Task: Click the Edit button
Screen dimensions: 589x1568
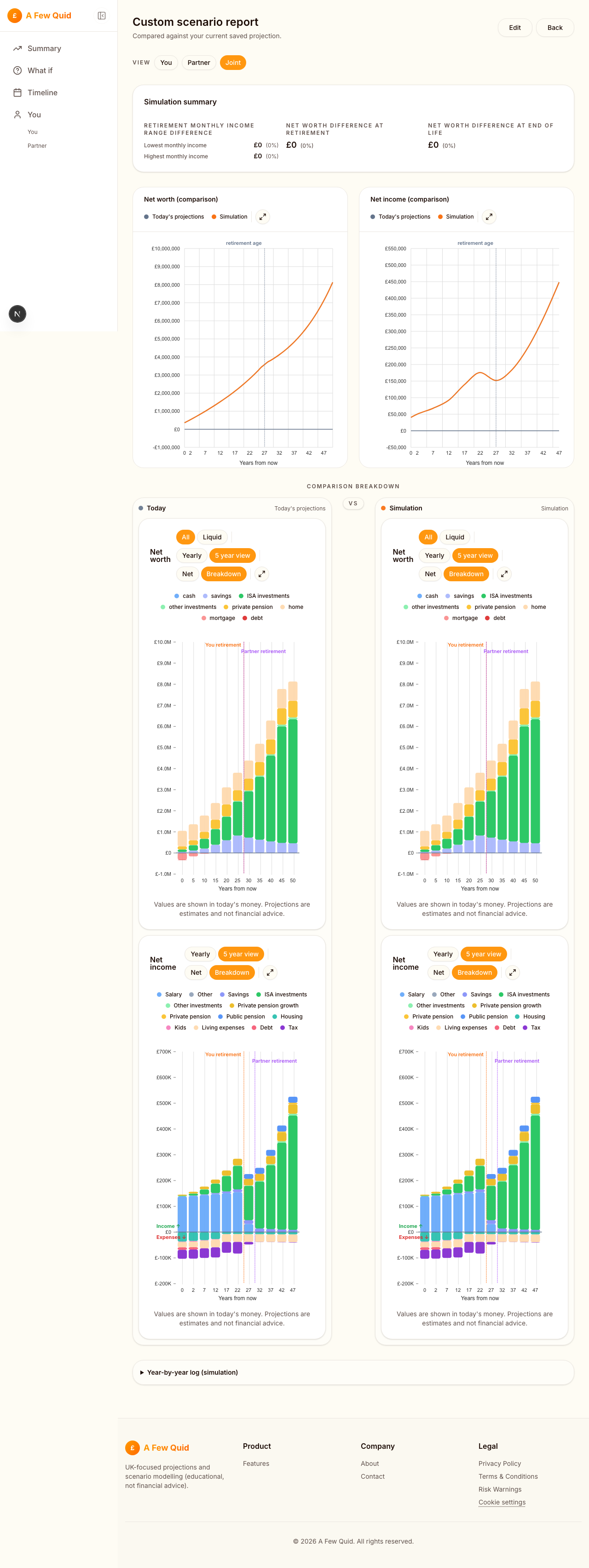Action: pyautogui.click(x=515, y=28)
